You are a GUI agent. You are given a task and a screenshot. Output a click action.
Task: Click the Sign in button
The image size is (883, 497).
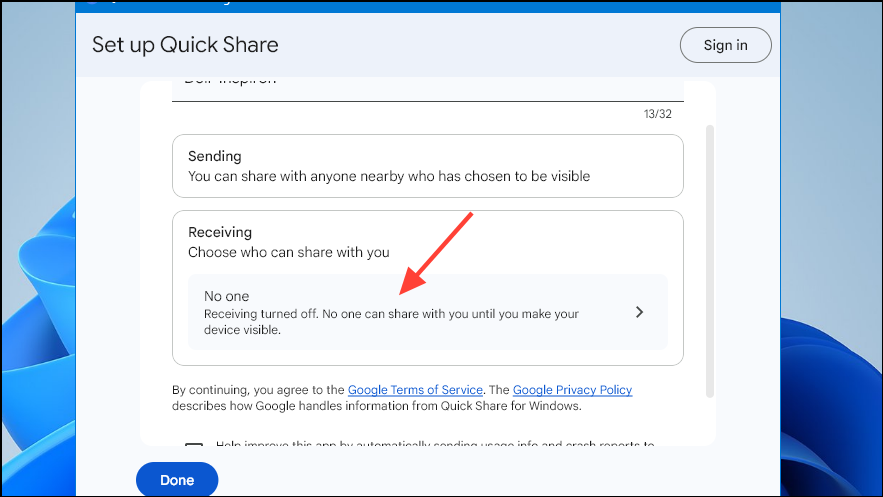(725, 45)
